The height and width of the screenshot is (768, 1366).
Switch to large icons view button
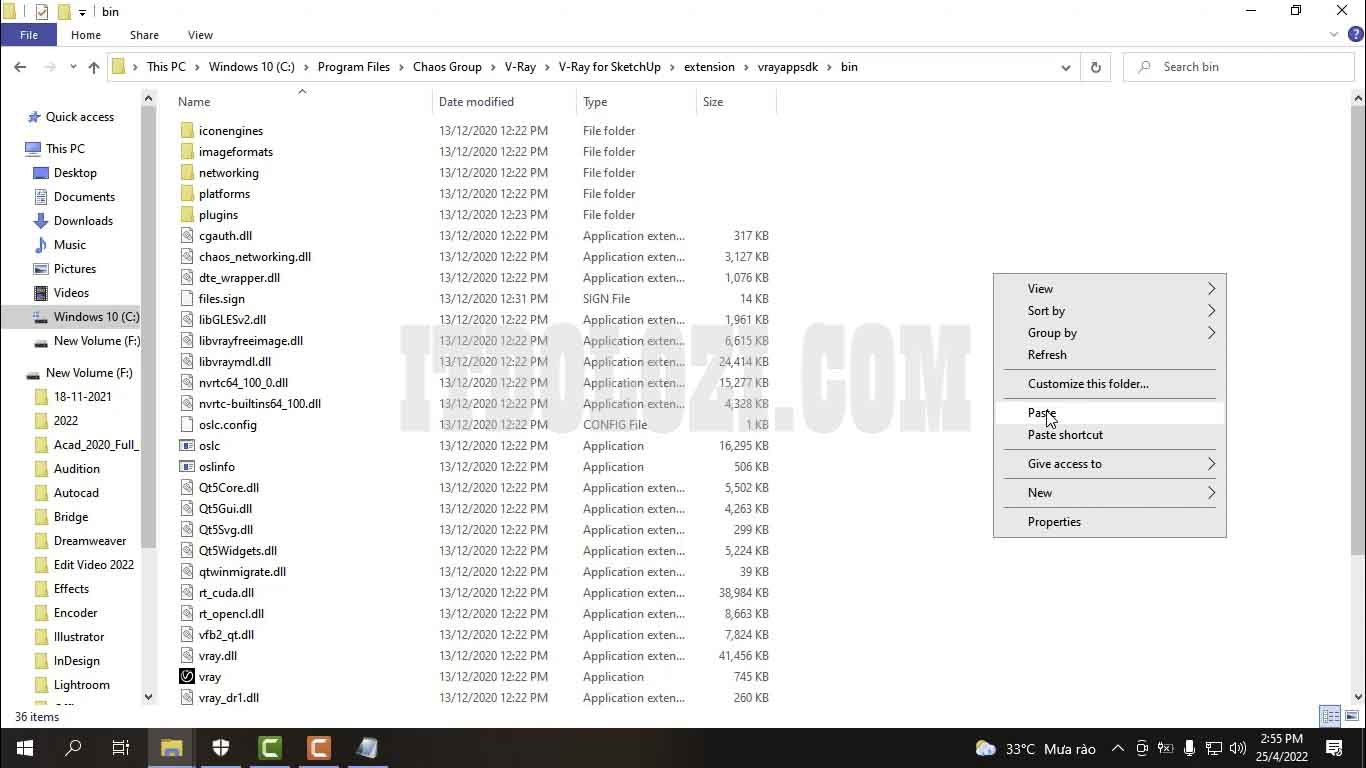1351,716
